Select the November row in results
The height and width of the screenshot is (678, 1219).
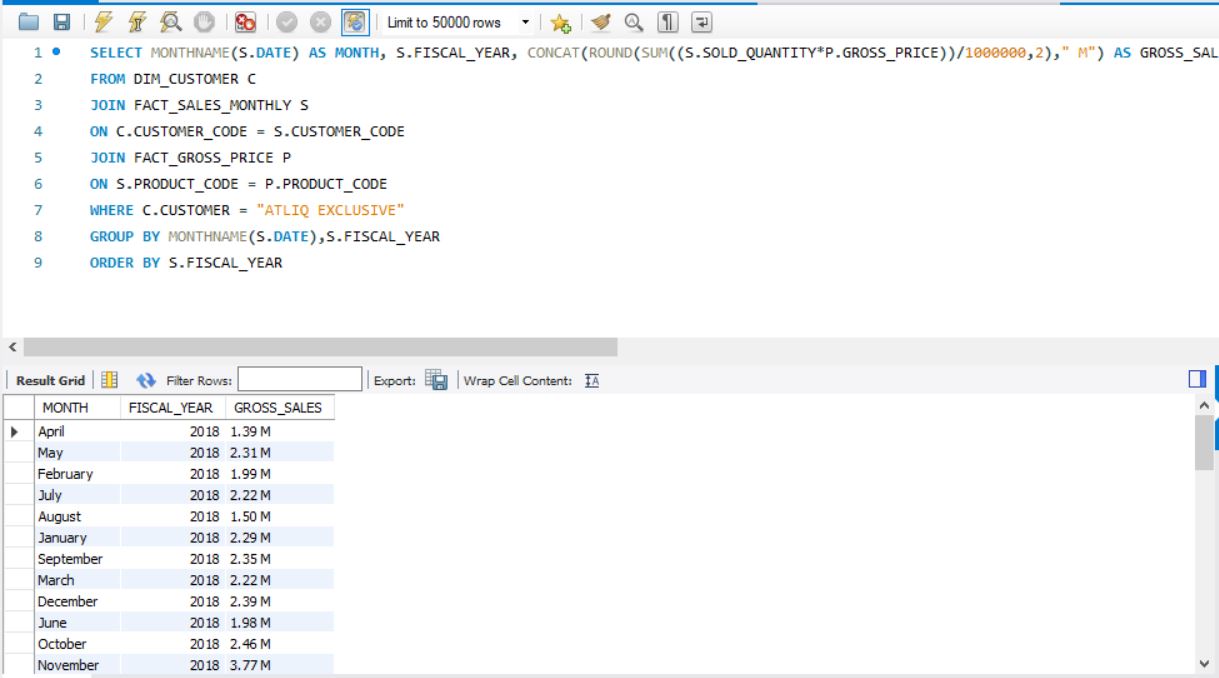[x=66, y=664]
